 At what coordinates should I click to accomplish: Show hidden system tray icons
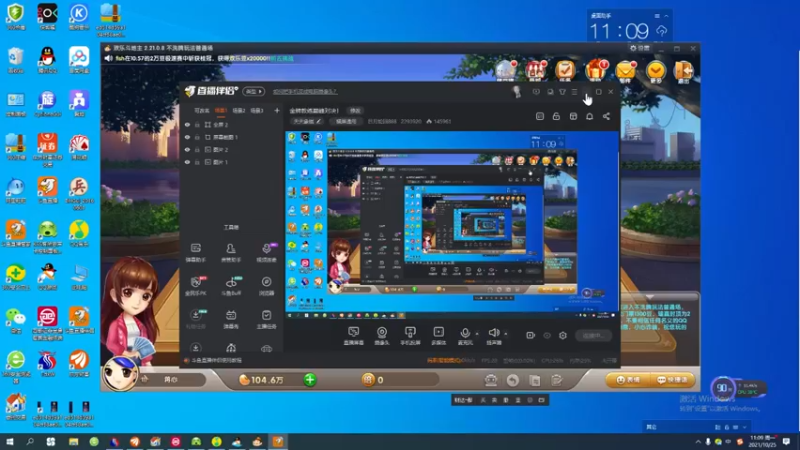[698, 441]
